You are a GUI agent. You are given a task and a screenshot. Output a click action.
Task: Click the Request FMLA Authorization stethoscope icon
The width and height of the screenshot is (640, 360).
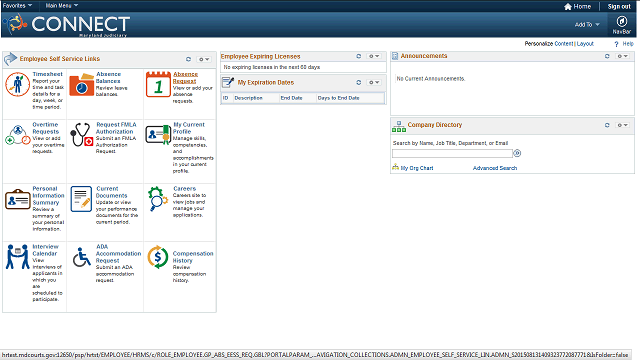[x=82, y=135]
